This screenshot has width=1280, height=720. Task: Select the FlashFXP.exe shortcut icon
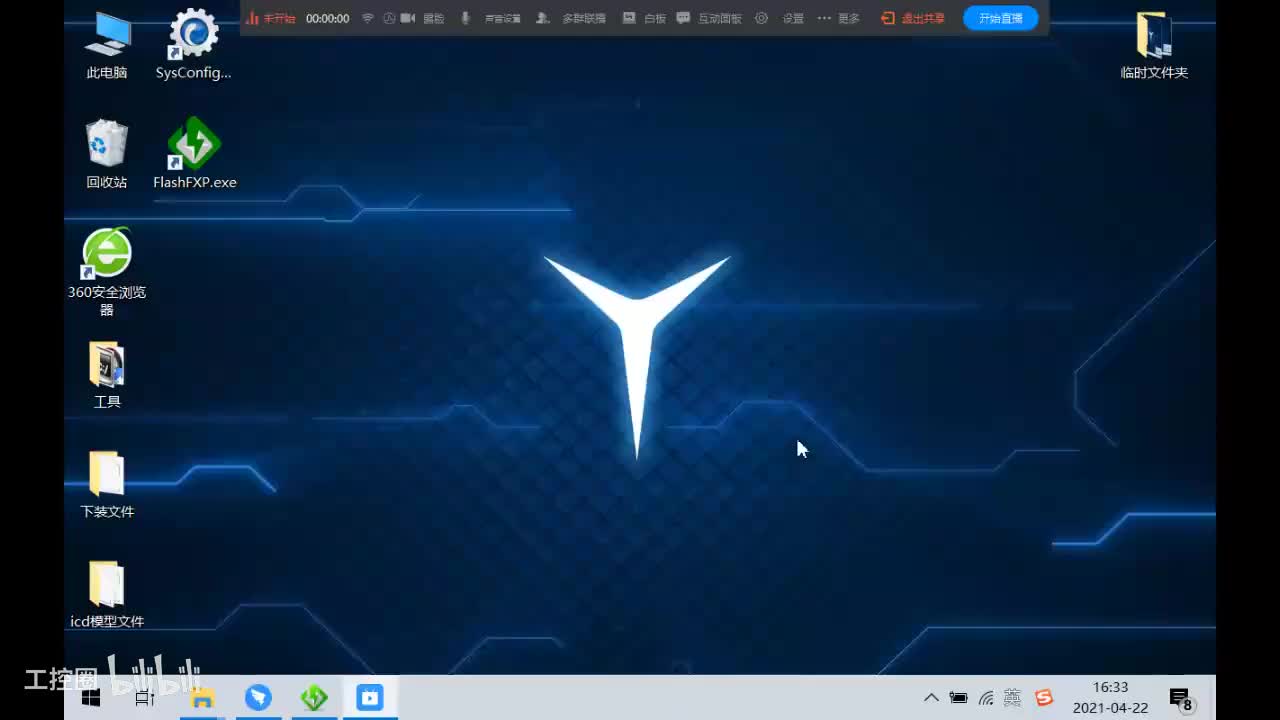coord(194,155)
